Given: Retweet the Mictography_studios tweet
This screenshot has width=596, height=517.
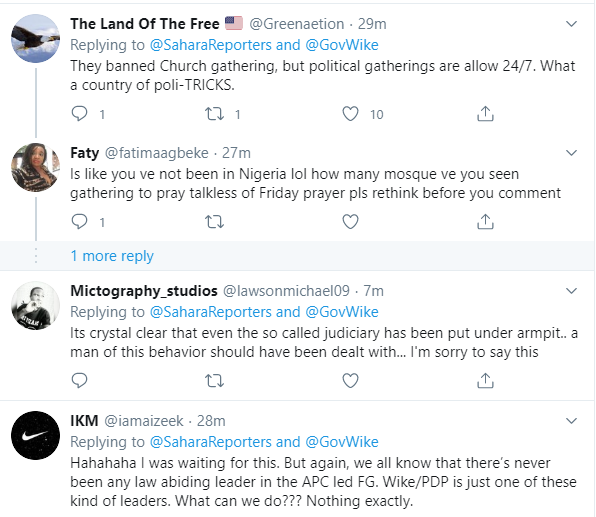Looking at the screenshot, I should [x=214, y=381].
